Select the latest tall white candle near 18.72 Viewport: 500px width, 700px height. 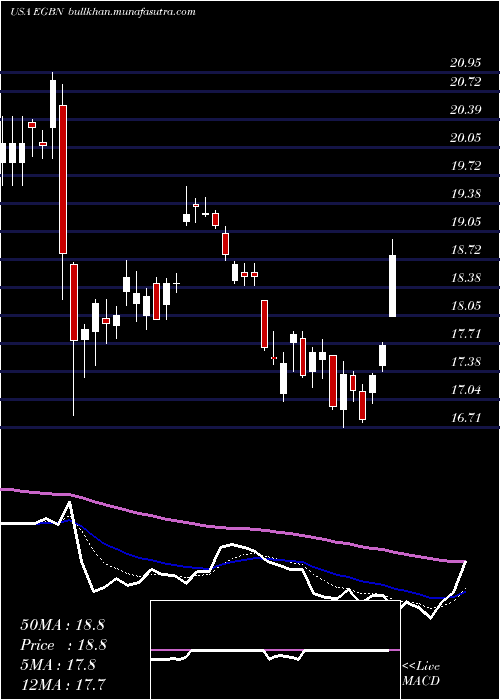[393, 286]
